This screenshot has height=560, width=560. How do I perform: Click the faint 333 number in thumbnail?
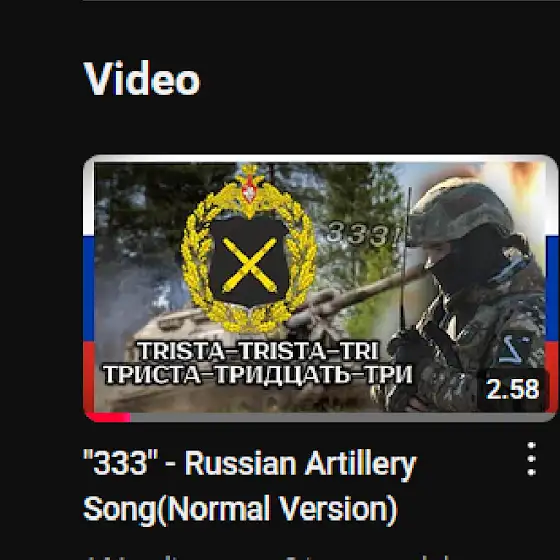[358, 234]
